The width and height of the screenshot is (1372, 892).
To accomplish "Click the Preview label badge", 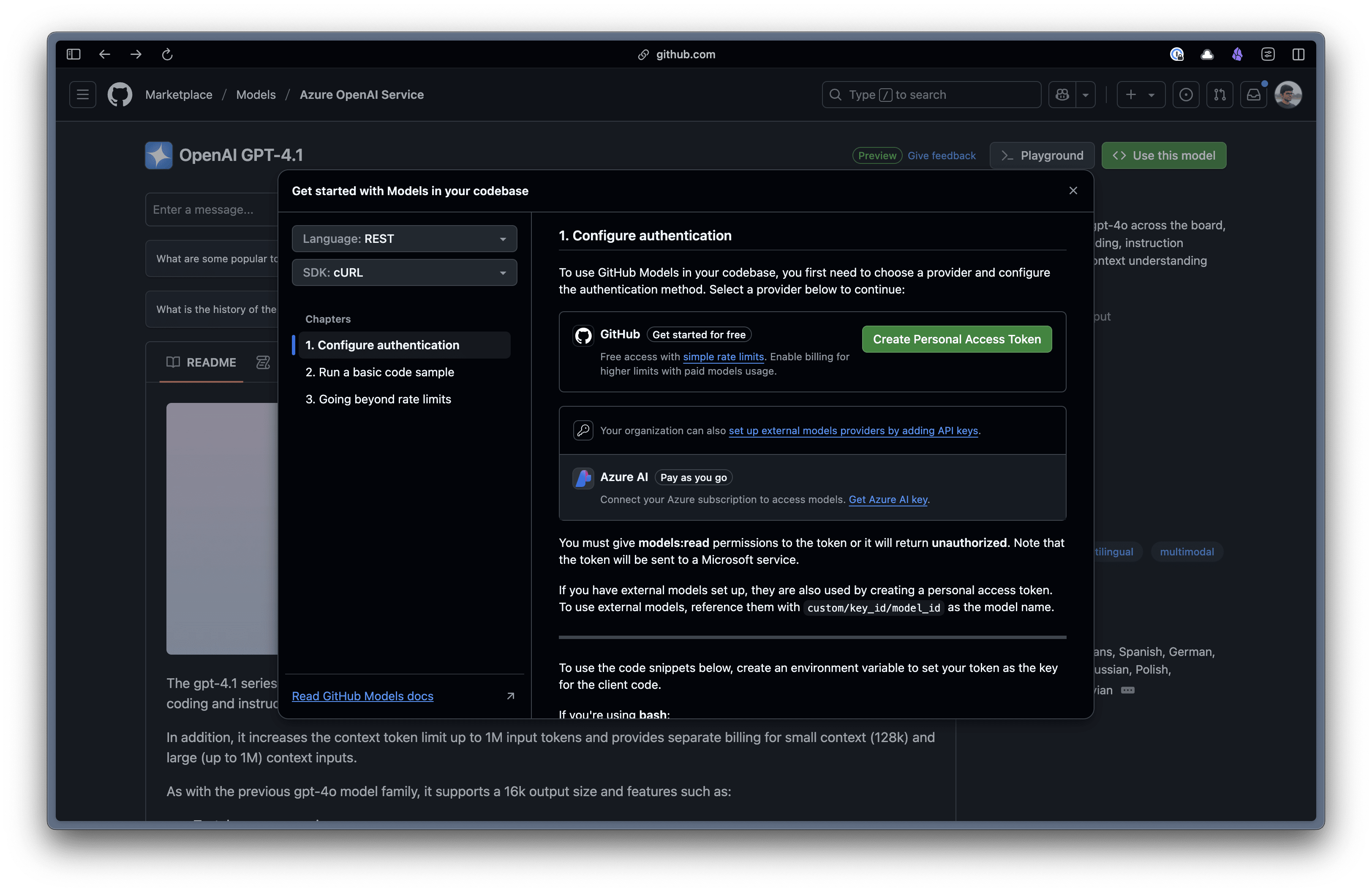I will click(x=877, y=155).
